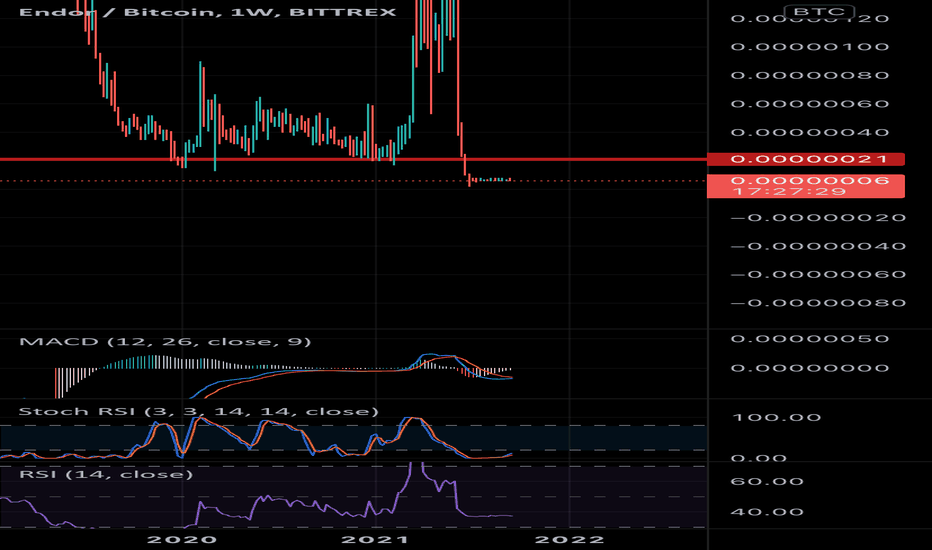
Task: Click the Stoch RSI 0.00 scale label
Action: [x=758, y=458]
